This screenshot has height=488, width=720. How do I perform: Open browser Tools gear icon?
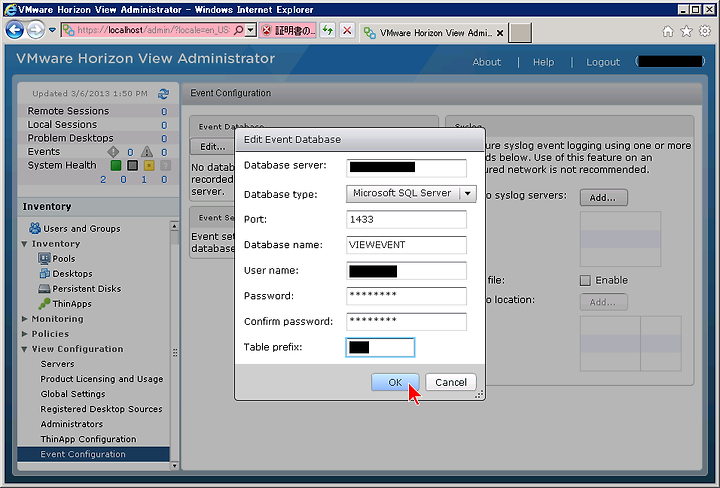pos(705,31)
